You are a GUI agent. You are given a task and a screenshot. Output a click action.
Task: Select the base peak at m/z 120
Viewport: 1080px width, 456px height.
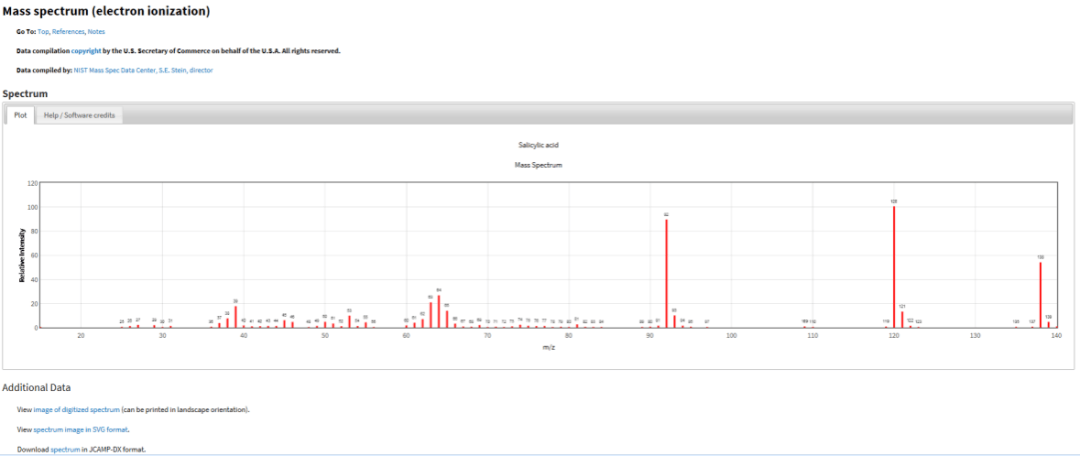894,267
